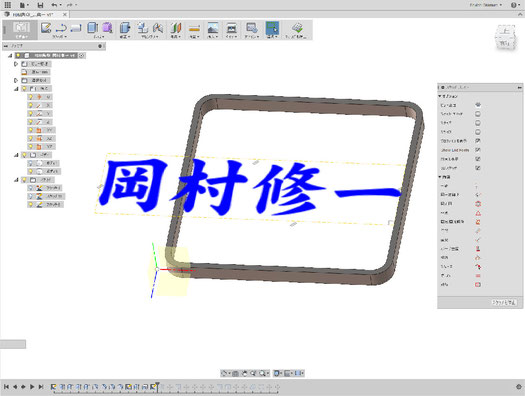Collapse the Origin folder in the browser tree
This screenshot has width=525, height=396.
16,89
